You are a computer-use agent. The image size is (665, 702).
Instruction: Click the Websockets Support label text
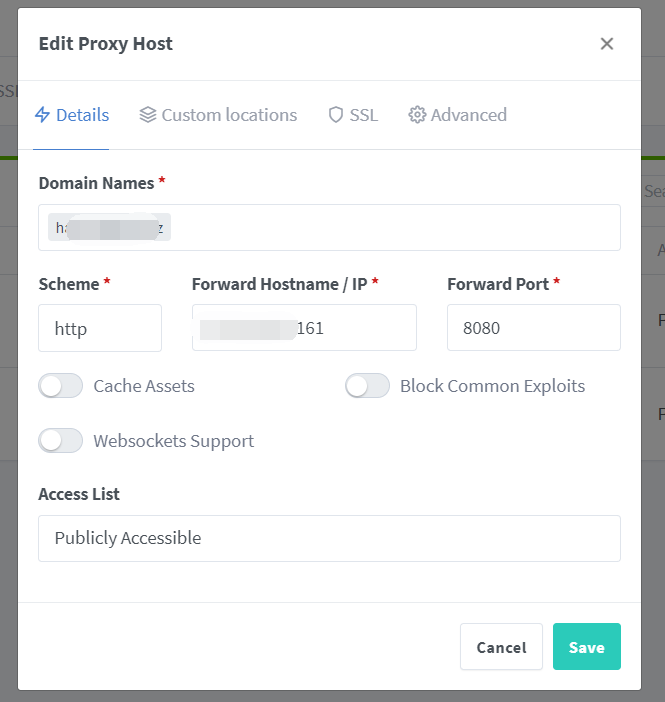pos(173,441)
